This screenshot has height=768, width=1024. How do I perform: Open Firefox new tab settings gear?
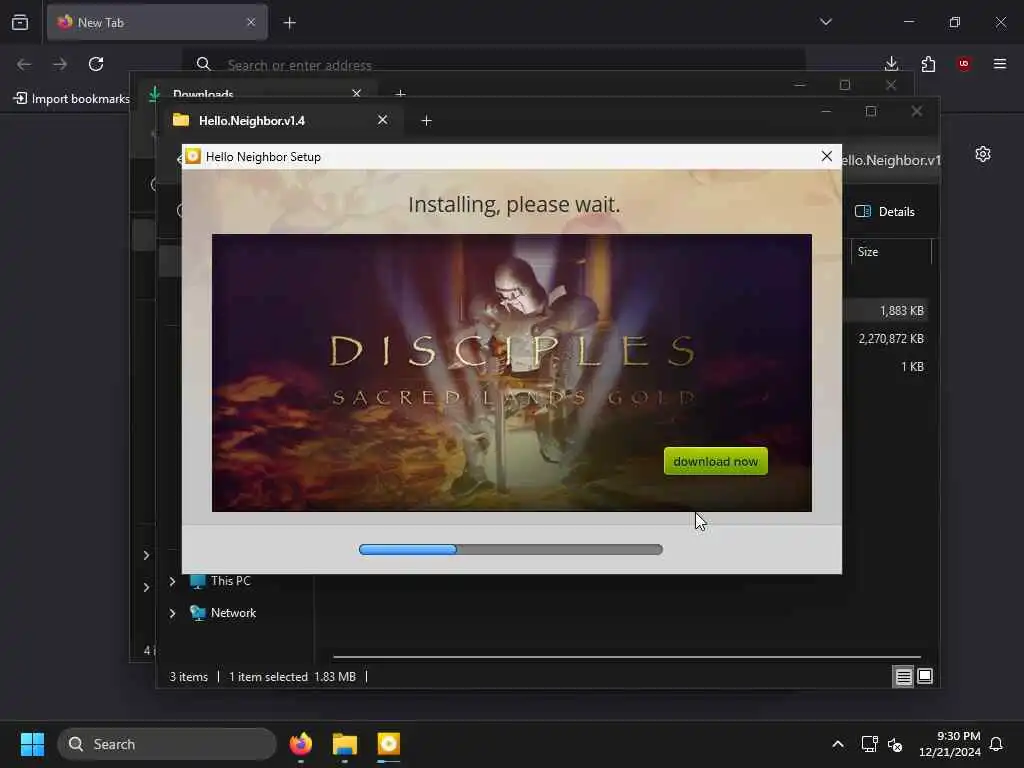[x=982, y=154]
